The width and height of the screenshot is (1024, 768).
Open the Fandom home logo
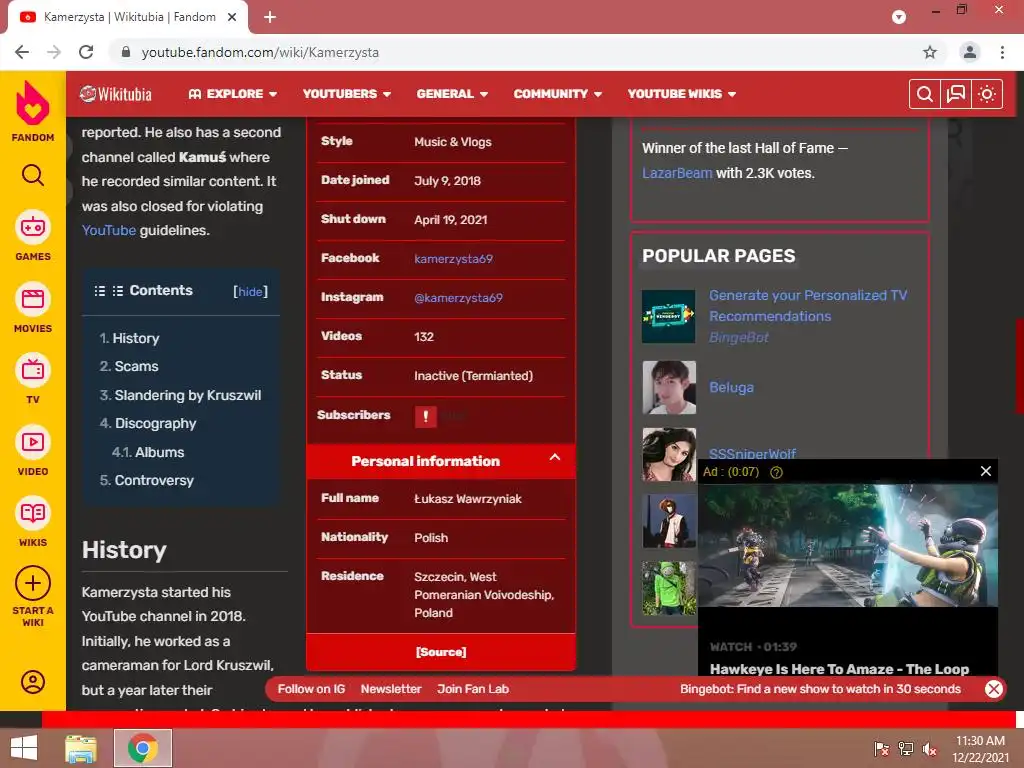[33, 110]
